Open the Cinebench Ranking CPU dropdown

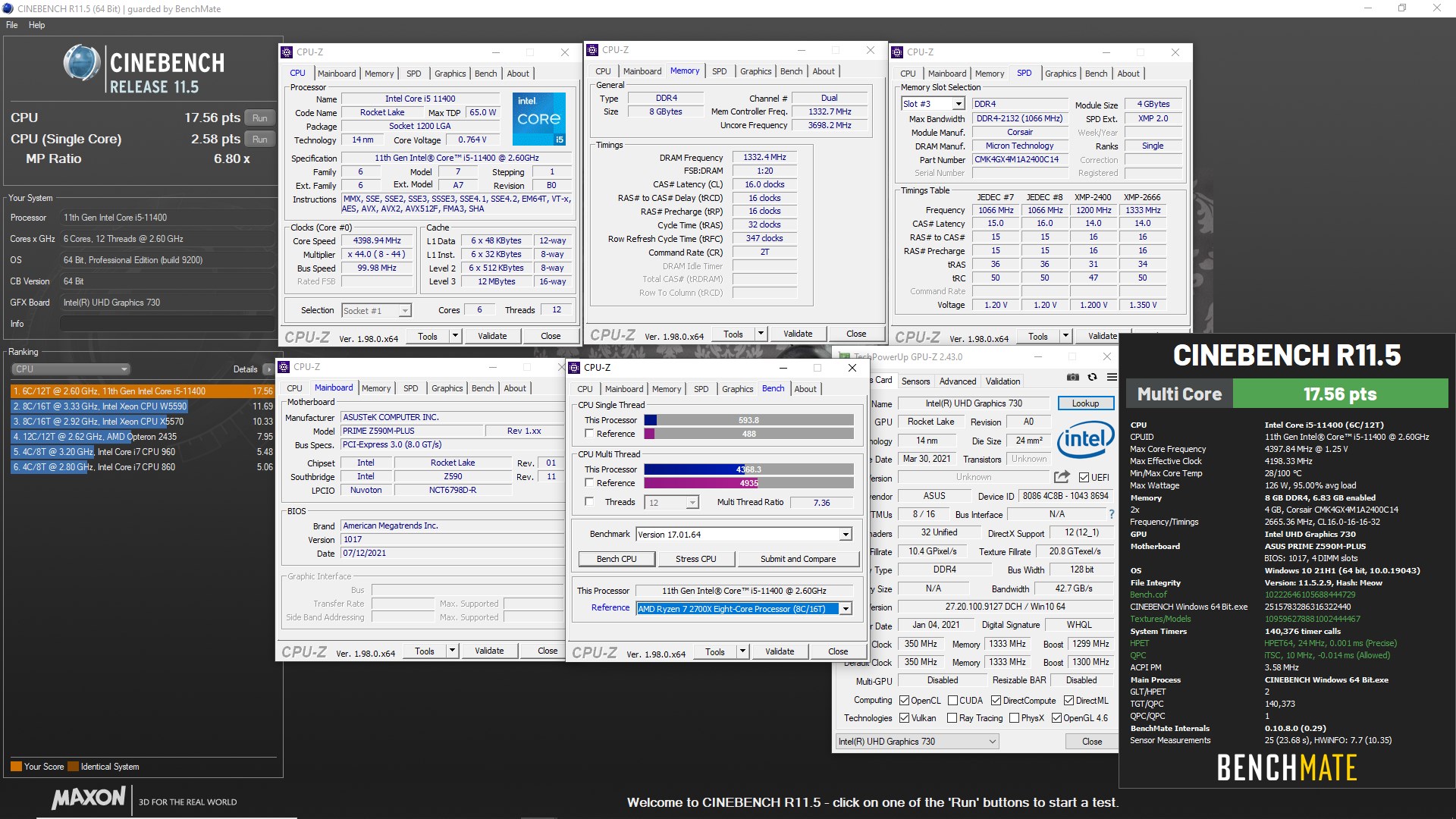71,369
